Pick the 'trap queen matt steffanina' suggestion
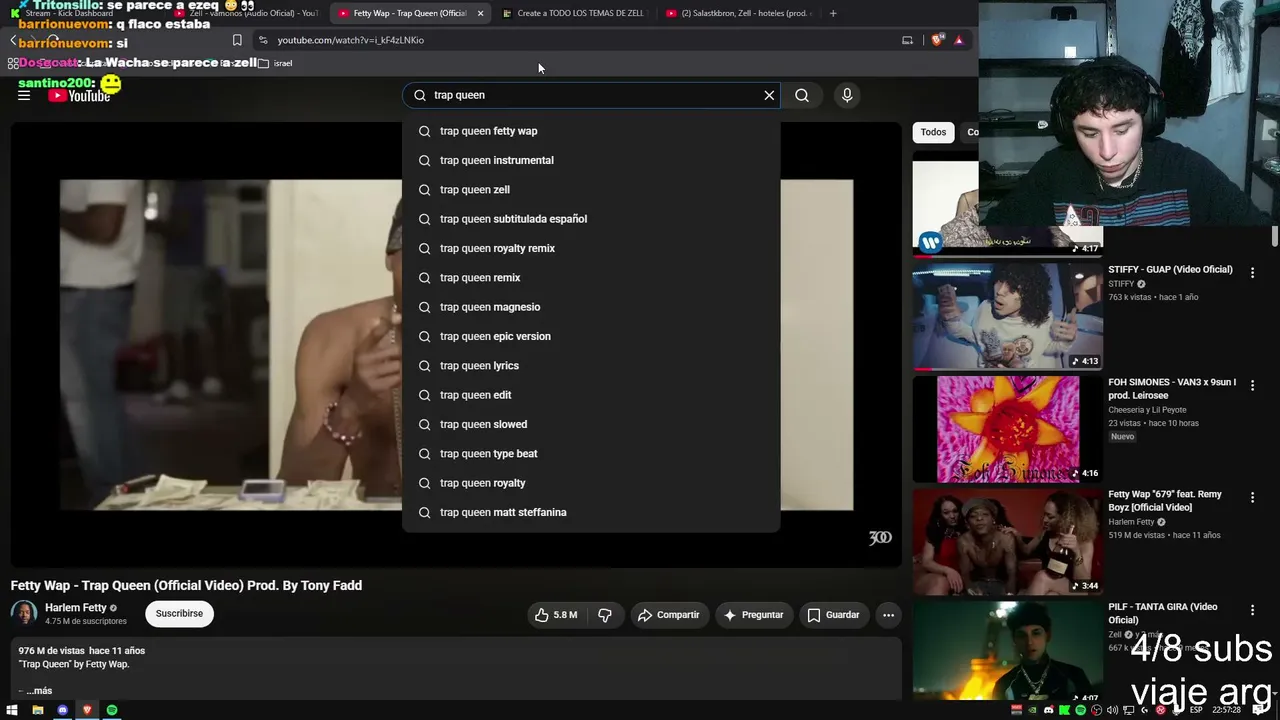This screenshot has width=1280, height=720. (x=591, y=512)
